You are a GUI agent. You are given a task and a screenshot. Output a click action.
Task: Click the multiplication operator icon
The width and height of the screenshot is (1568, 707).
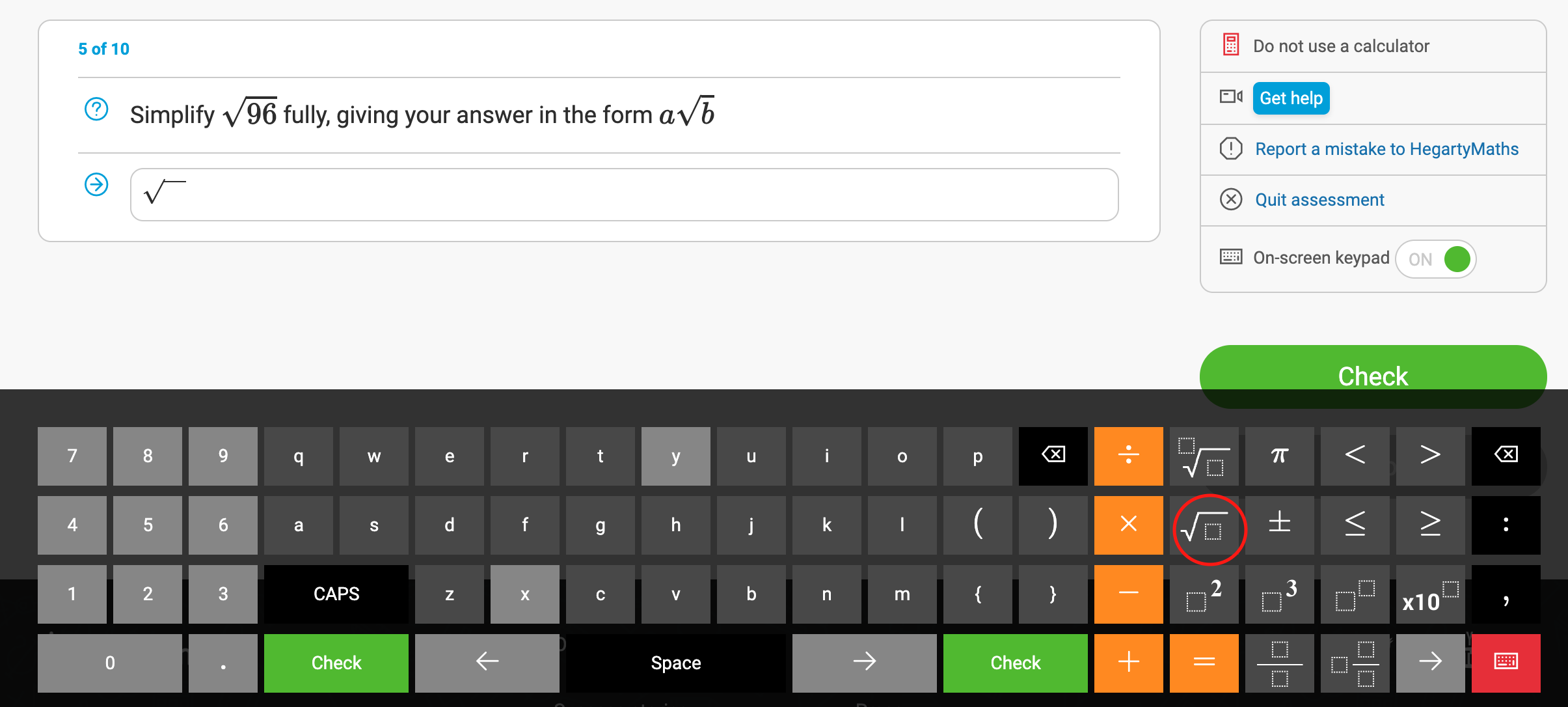(x=1128, y=525)
